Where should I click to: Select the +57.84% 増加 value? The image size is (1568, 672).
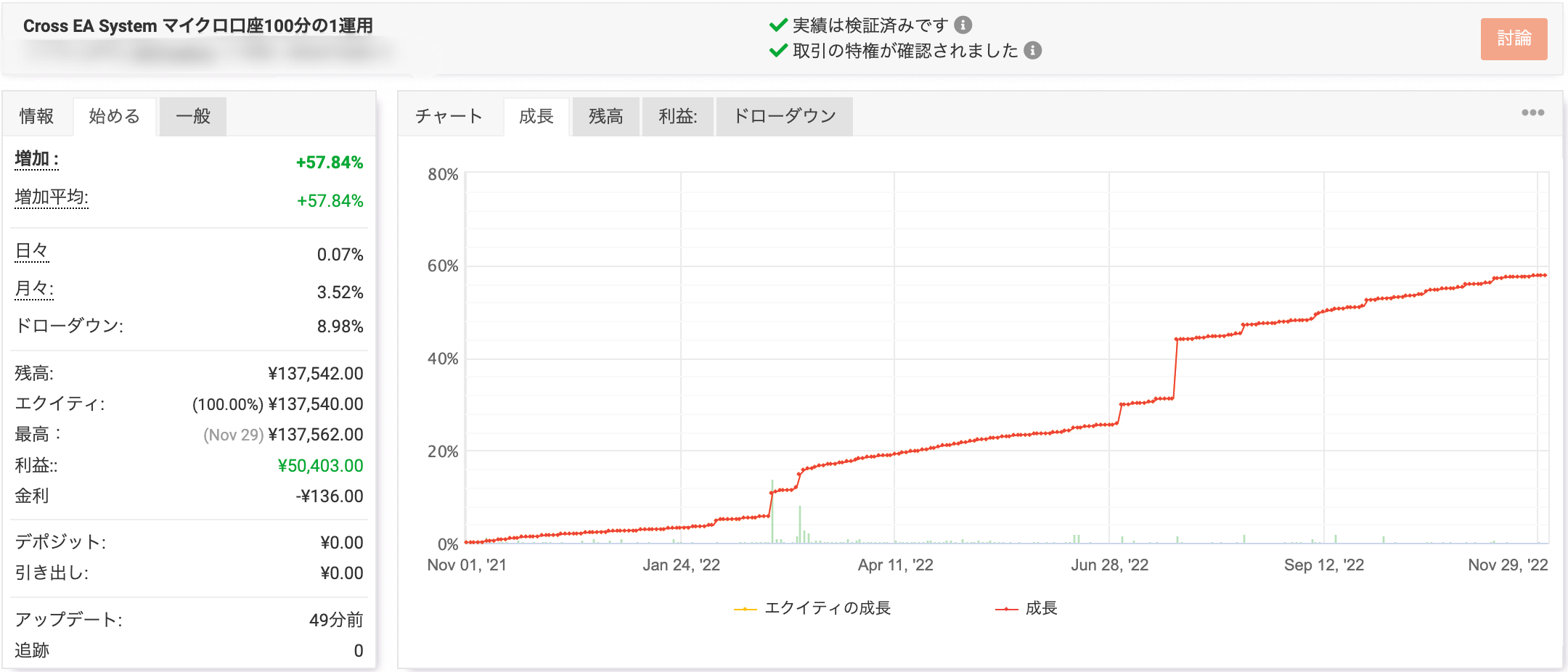click(330, 163)
